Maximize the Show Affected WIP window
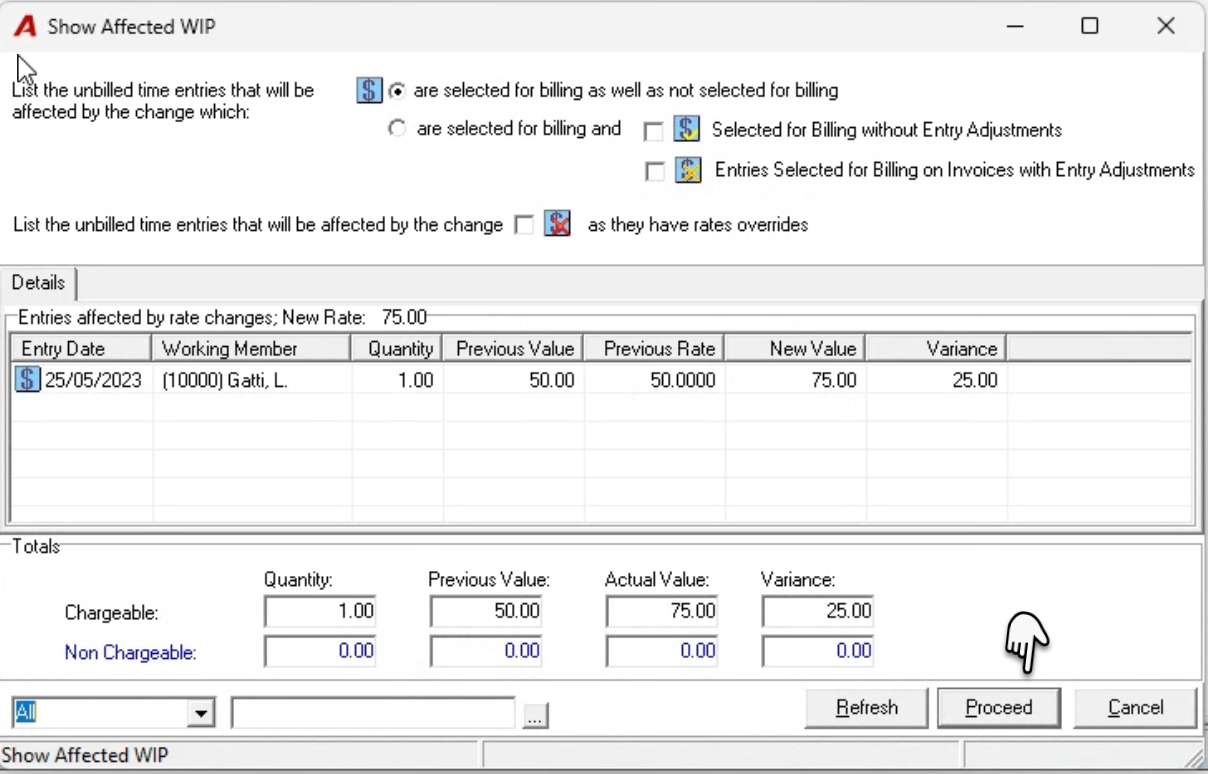This screenshot has width=1208, height=774. (1090, 27)
